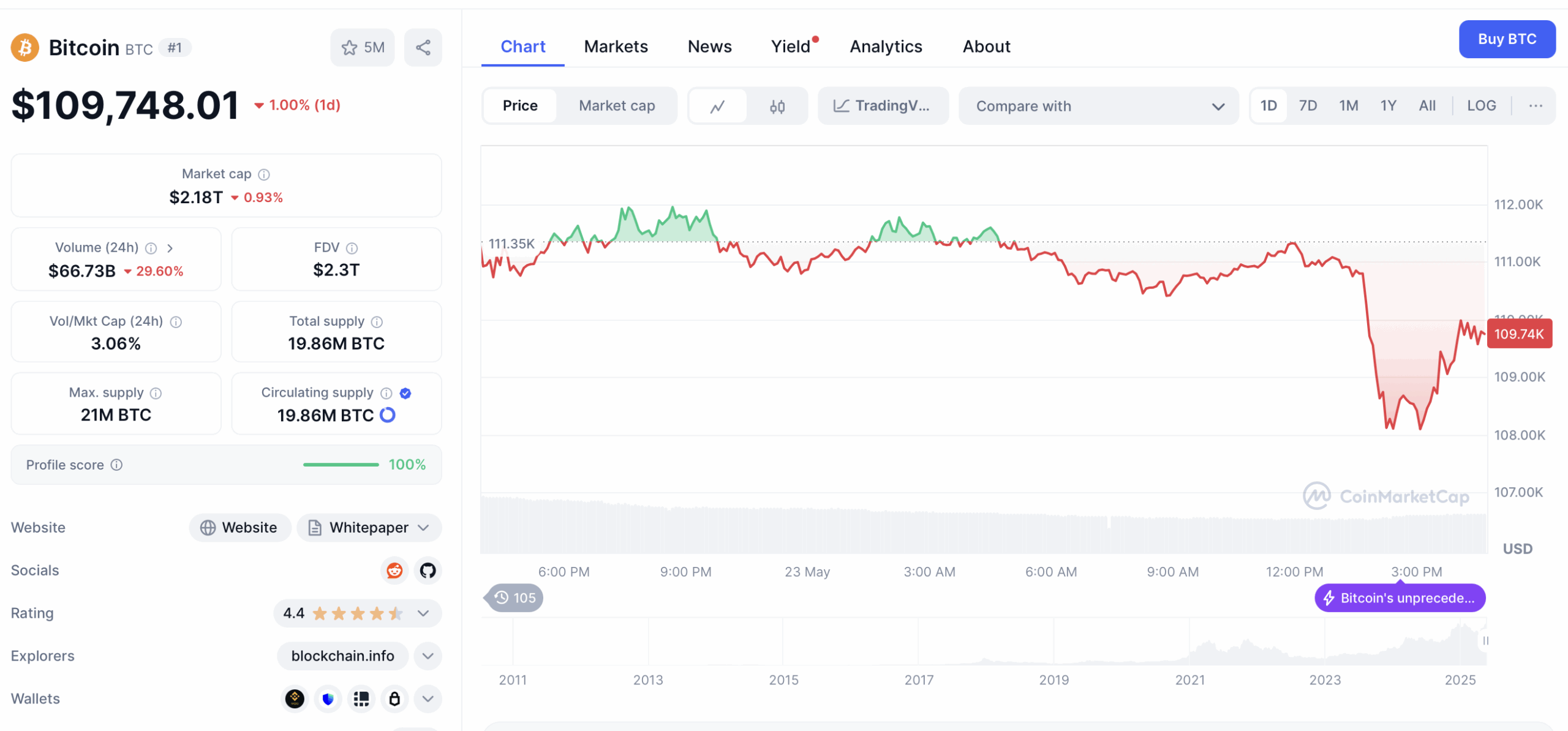Switch to line chart view
The height and width of the screenshot is (731, 1568).
(x=717, y=107)
